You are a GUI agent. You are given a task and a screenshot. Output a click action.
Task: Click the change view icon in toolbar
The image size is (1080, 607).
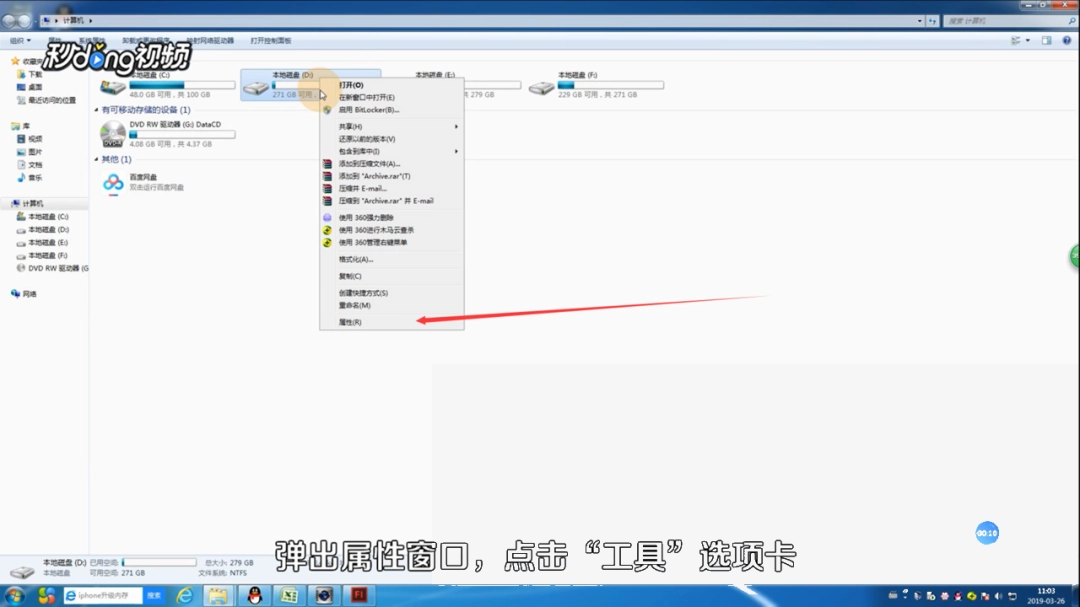coord(1015,41)
